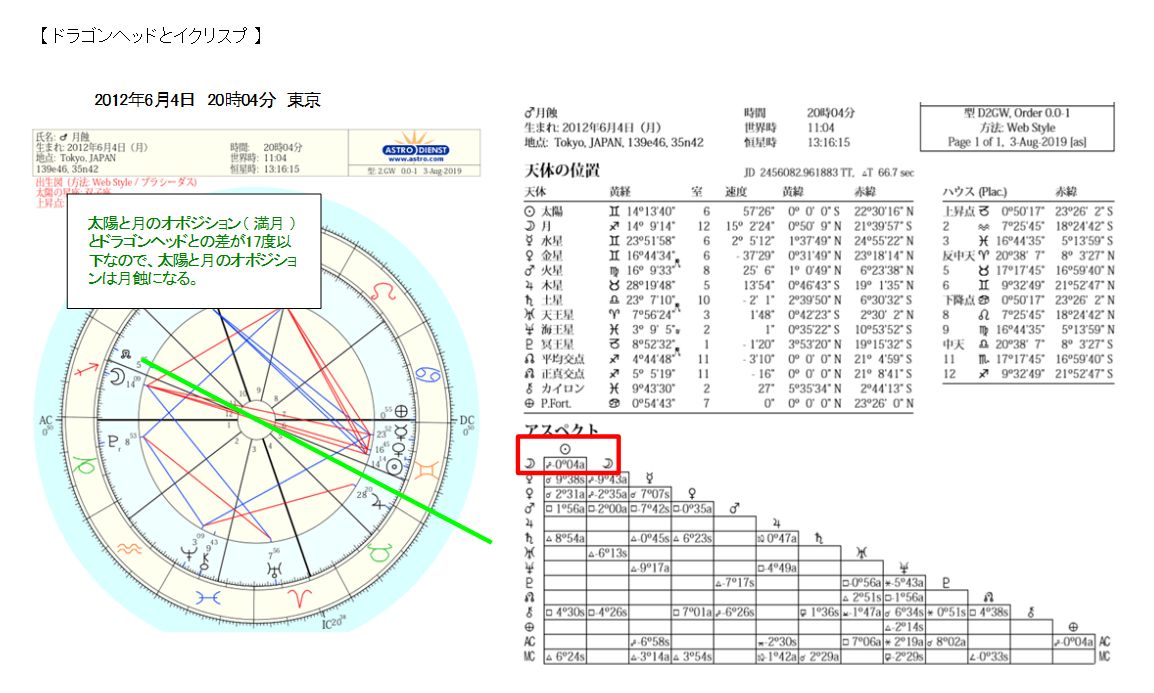The image size is (1154, 693).
Task: Select the Moon crescent inside the chart wheel
Action: (x=116, y=377)
